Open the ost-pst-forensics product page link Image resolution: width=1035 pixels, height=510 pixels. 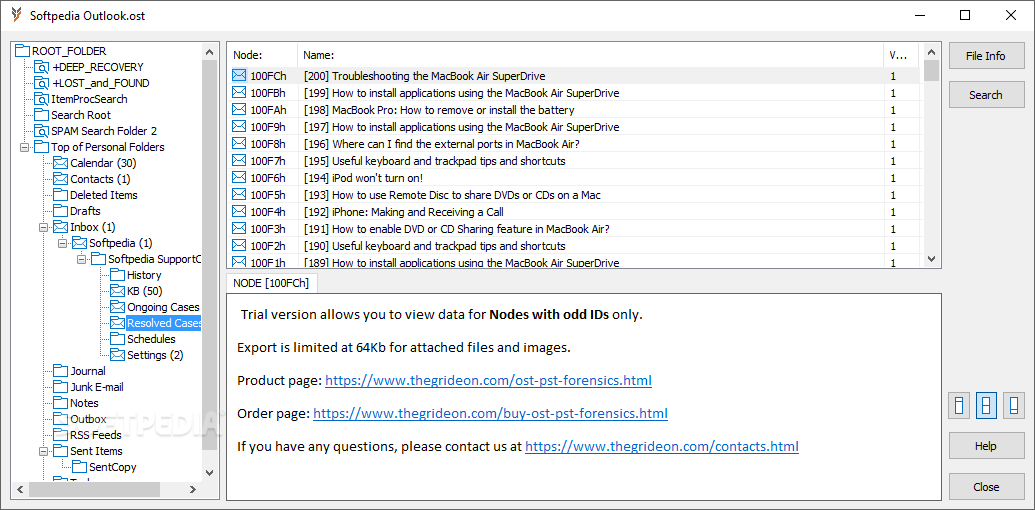tap(488, 381)
